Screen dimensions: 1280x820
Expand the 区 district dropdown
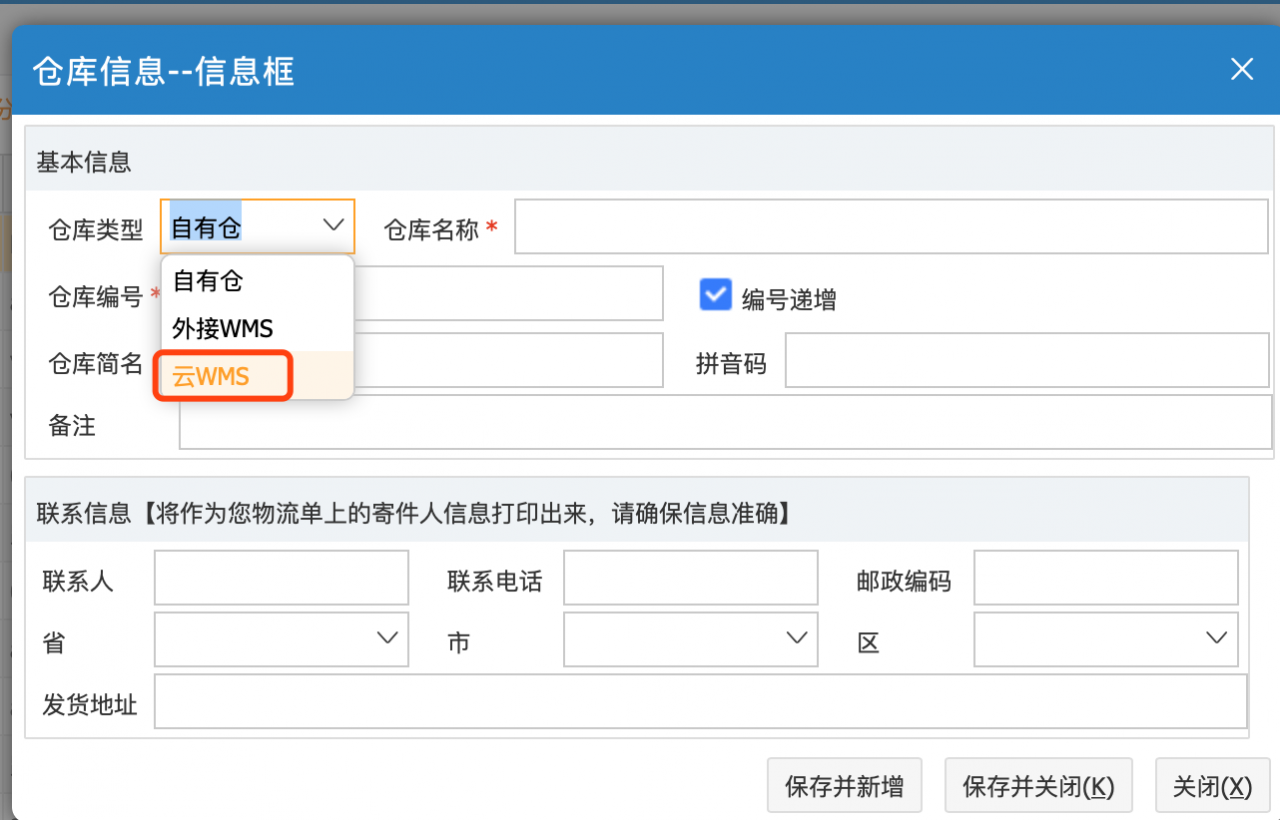1105,640
